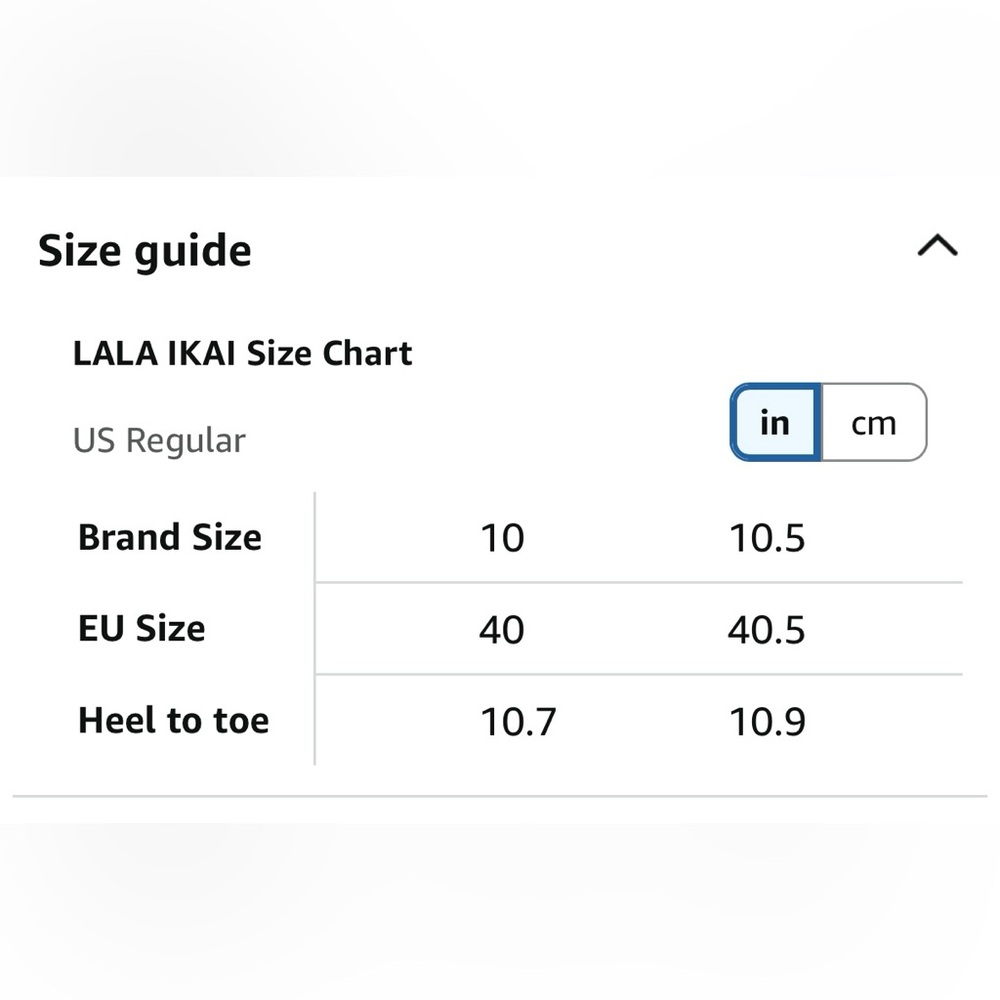Select brand size 10 value
The image size is (1000, 1000).
(504, 537)
